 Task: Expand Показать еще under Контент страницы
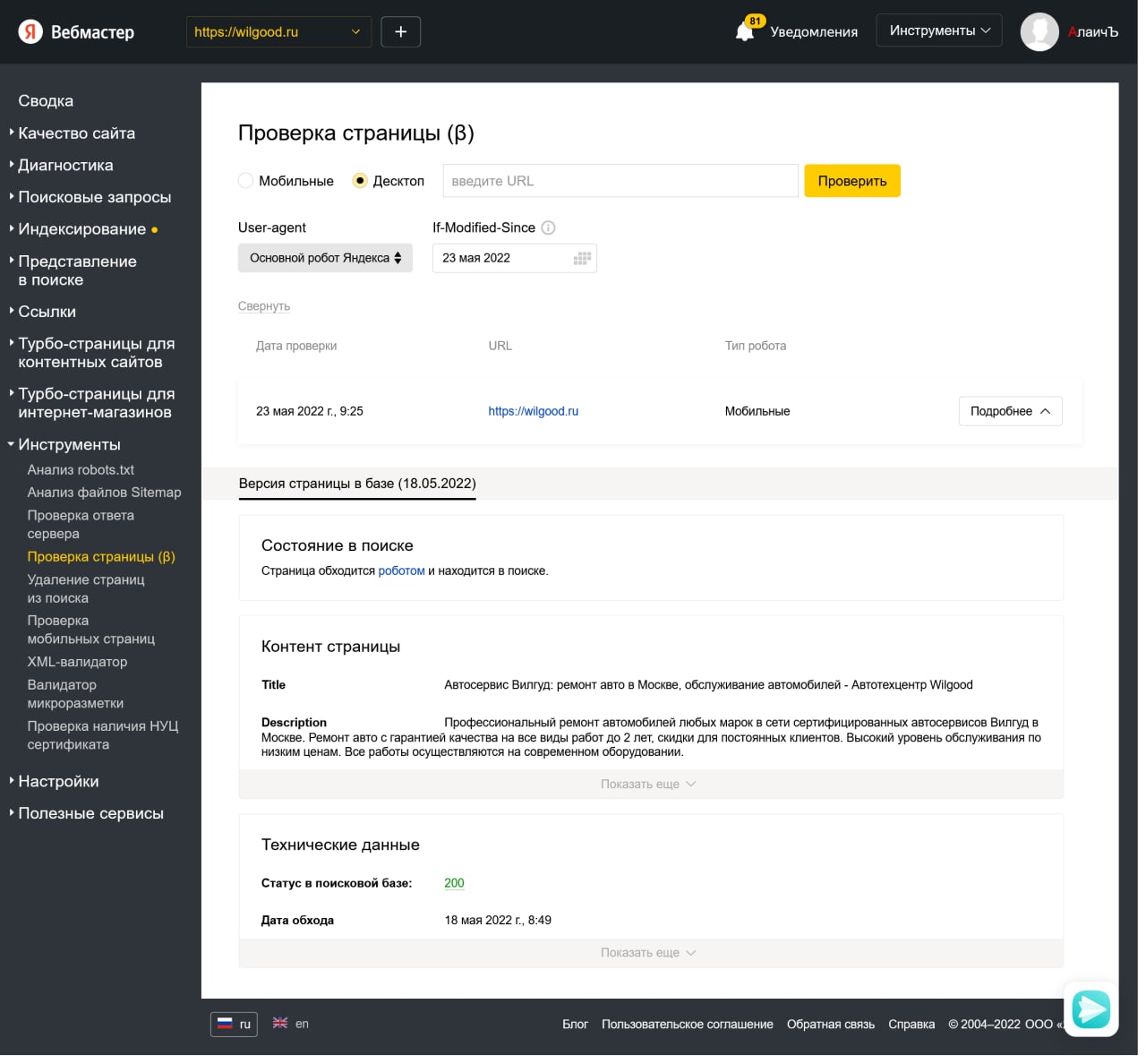point(649,785)
